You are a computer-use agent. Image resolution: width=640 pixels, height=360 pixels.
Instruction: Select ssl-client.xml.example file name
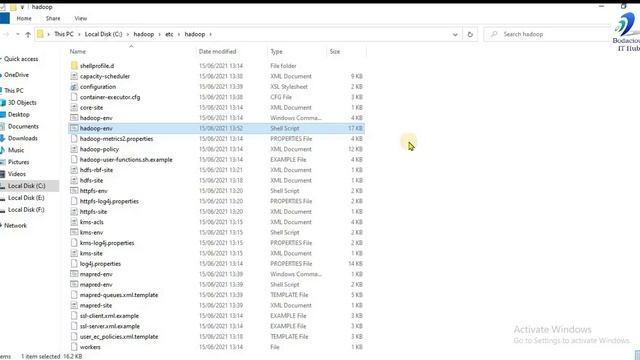(109, 316)
